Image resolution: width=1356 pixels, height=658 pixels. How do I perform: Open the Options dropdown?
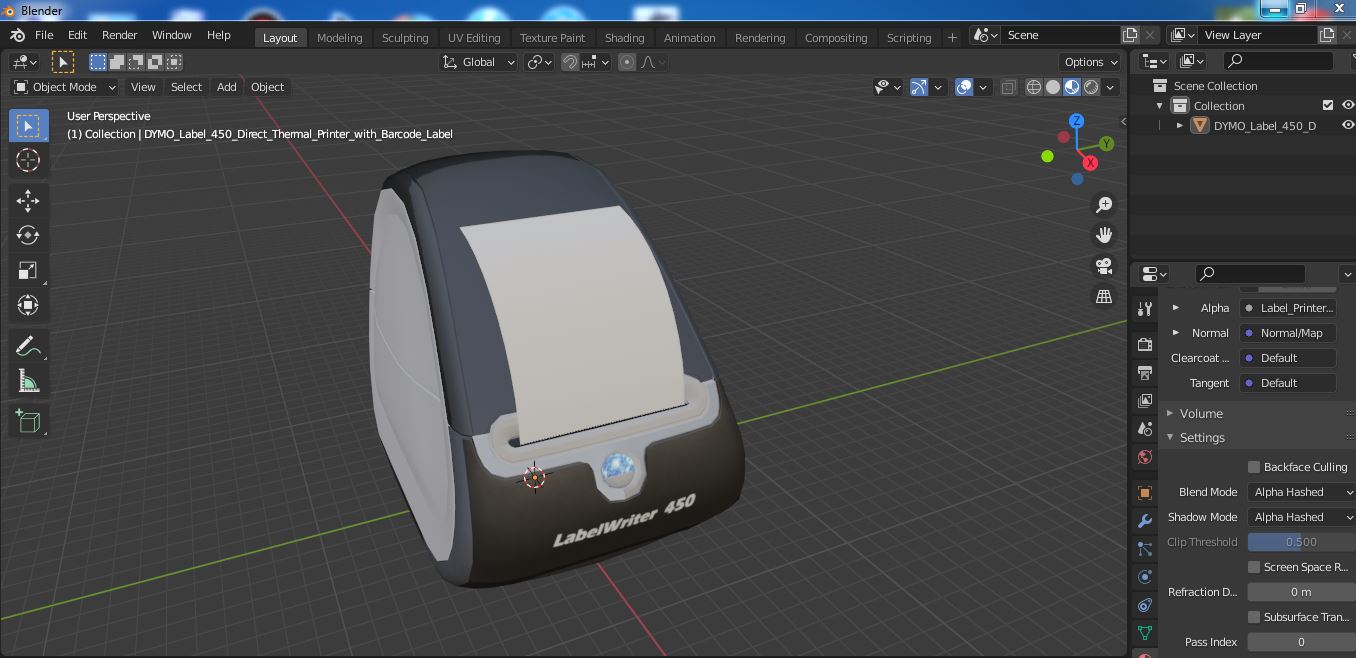tap(1091, 62)
